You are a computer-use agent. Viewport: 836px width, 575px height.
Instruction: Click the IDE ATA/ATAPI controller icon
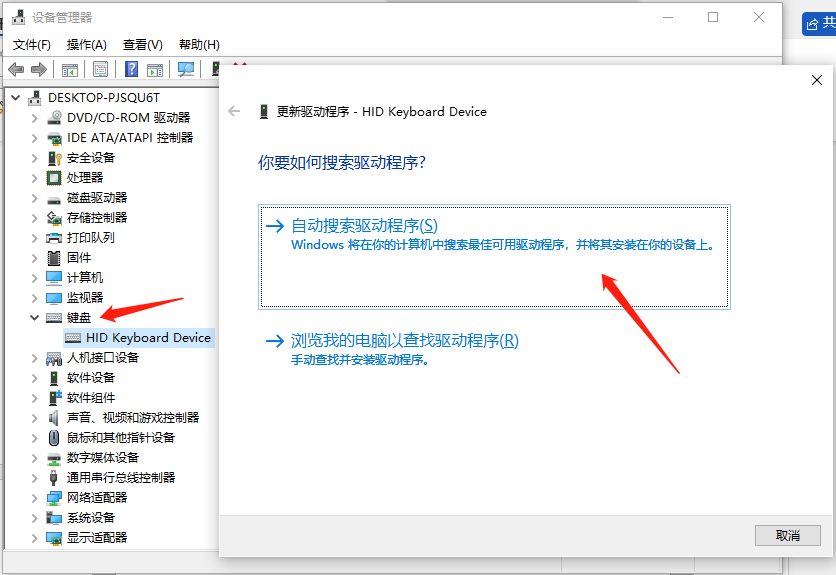tap(54, 138)
